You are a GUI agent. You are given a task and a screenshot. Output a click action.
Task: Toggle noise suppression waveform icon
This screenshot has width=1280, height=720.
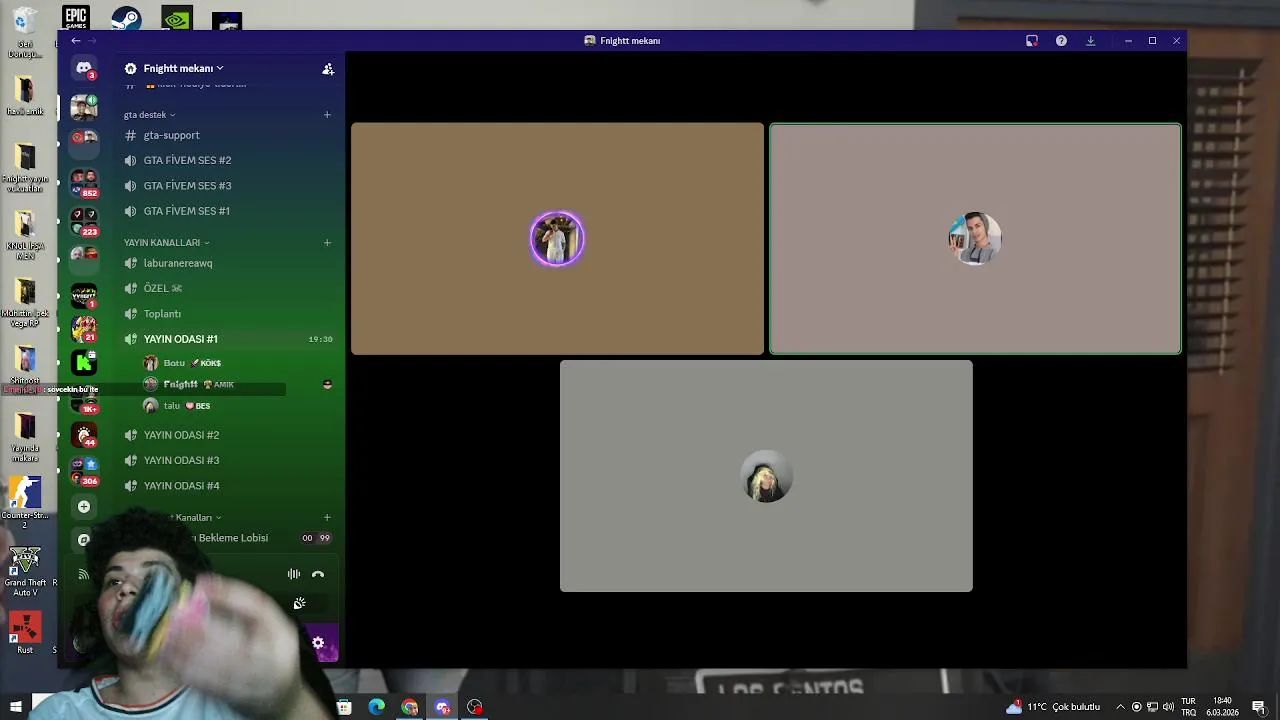(294, 574)
